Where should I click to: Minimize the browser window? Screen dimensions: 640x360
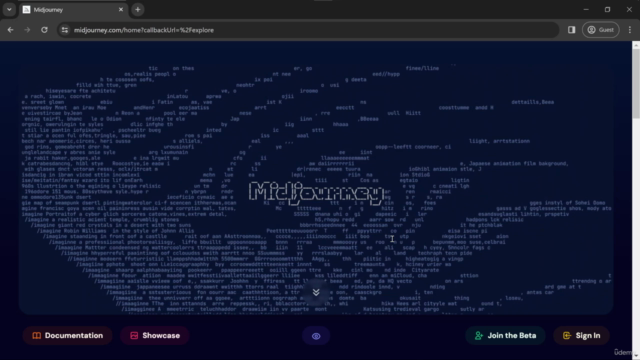[586, 9]
